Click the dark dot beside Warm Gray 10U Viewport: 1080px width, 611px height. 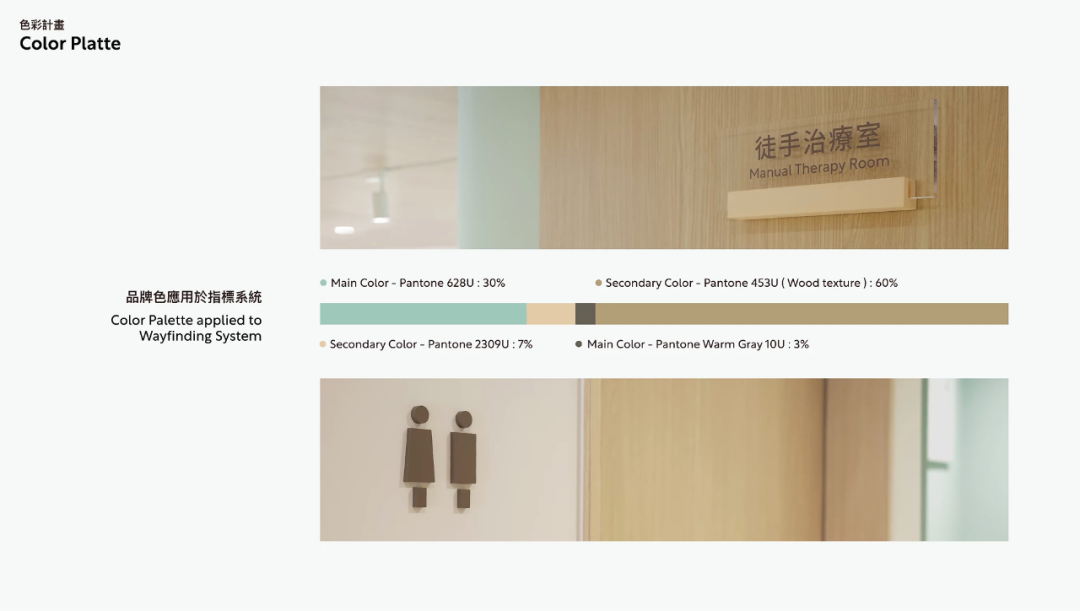pos(579,344)
